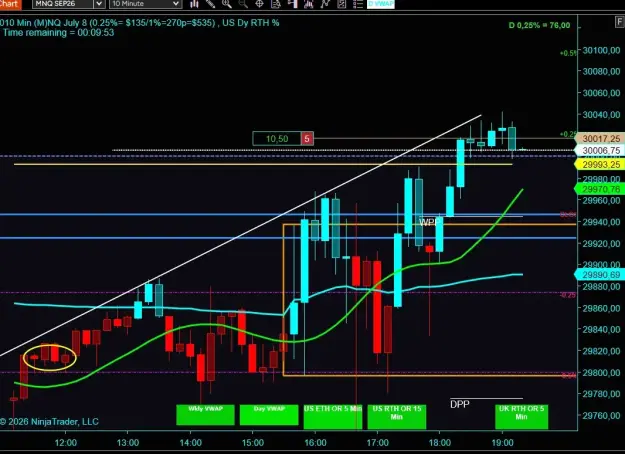Click the zoom in magnifier icon
Screen dimensions: 625x454
click(x=227, y=4)
